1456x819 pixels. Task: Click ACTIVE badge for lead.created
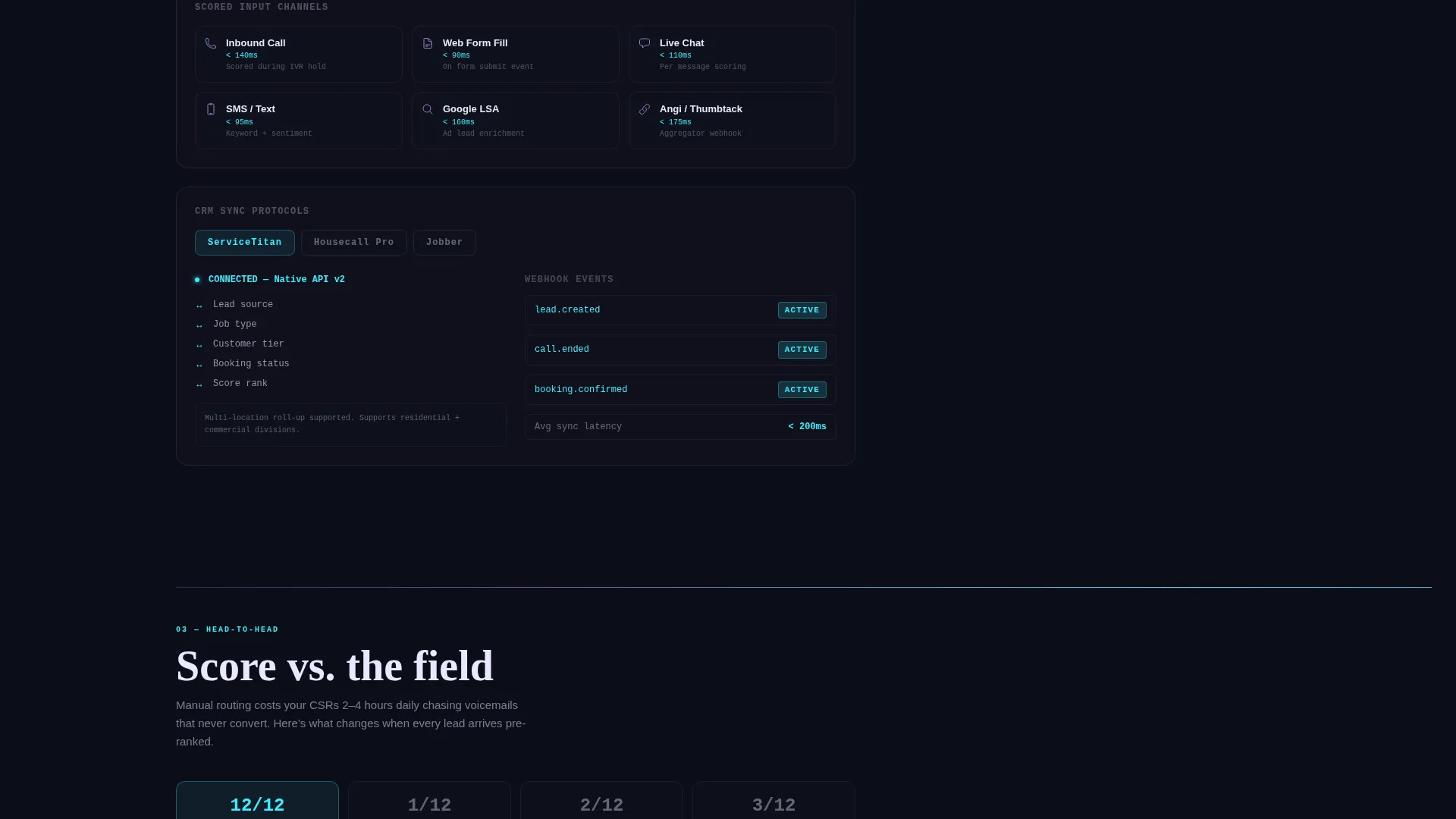click(x=802, y=310)
